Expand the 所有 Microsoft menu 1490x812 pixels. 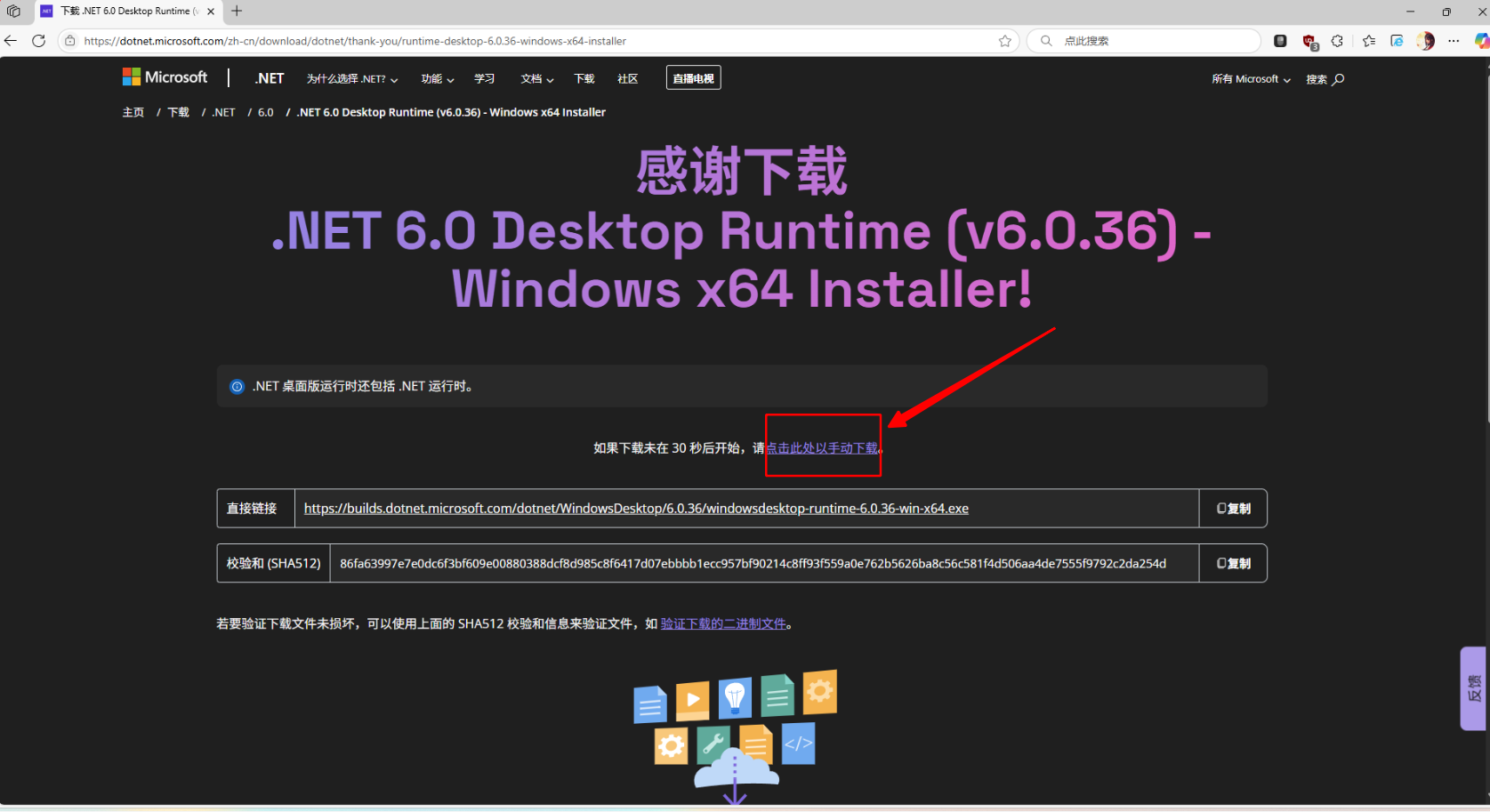click(1251, 79)
